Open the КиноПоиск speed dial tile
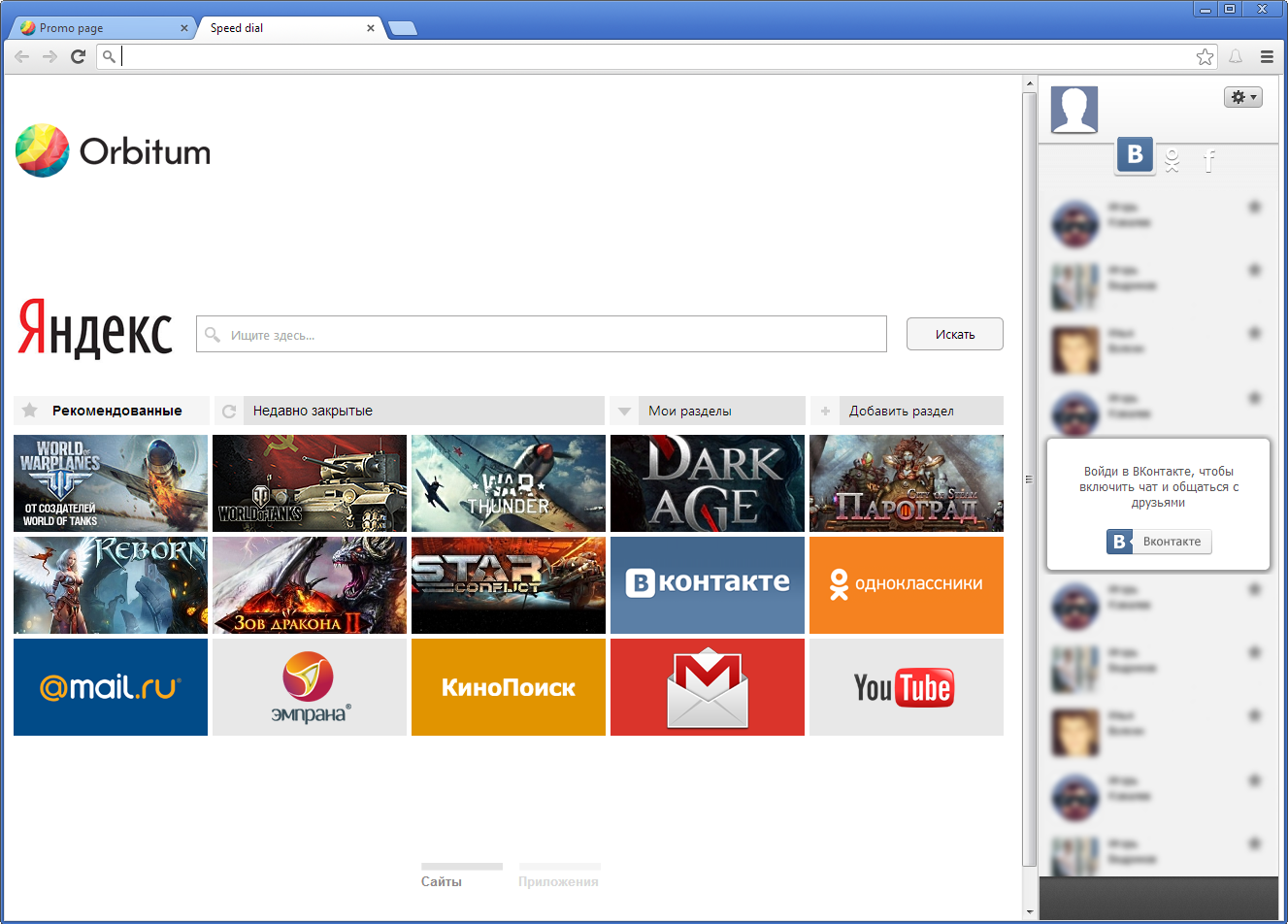1288x924 pixels. coord(509,687)
